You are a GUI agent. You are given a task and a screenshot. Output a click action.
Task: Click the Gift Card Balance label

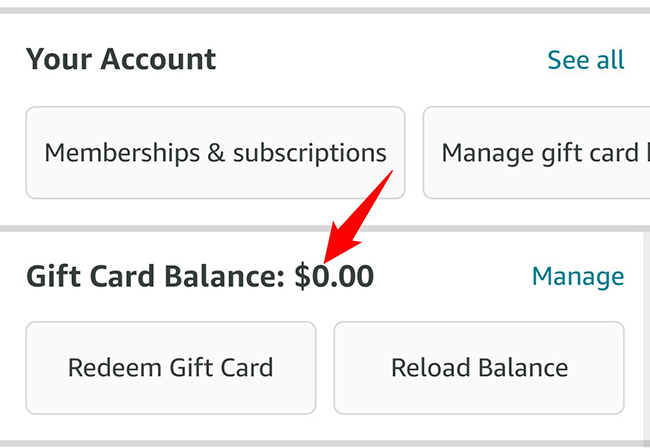tap(155, 276)
